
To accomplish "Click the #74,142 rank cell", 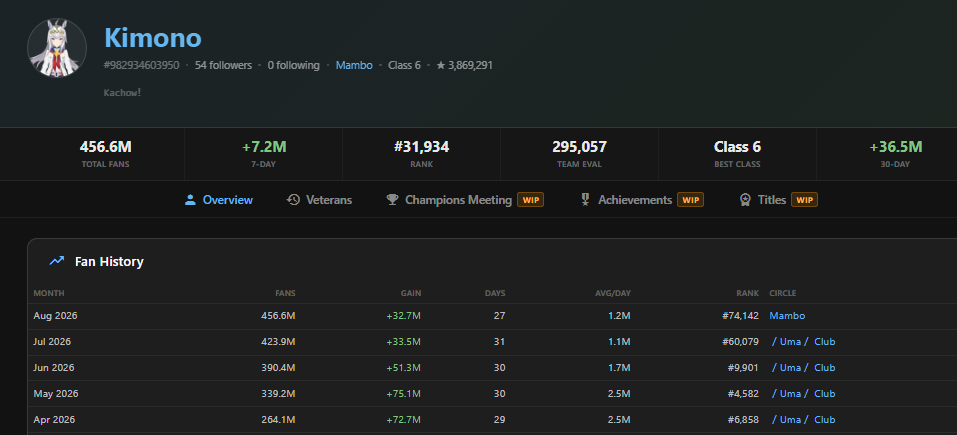I will (741, 315).
